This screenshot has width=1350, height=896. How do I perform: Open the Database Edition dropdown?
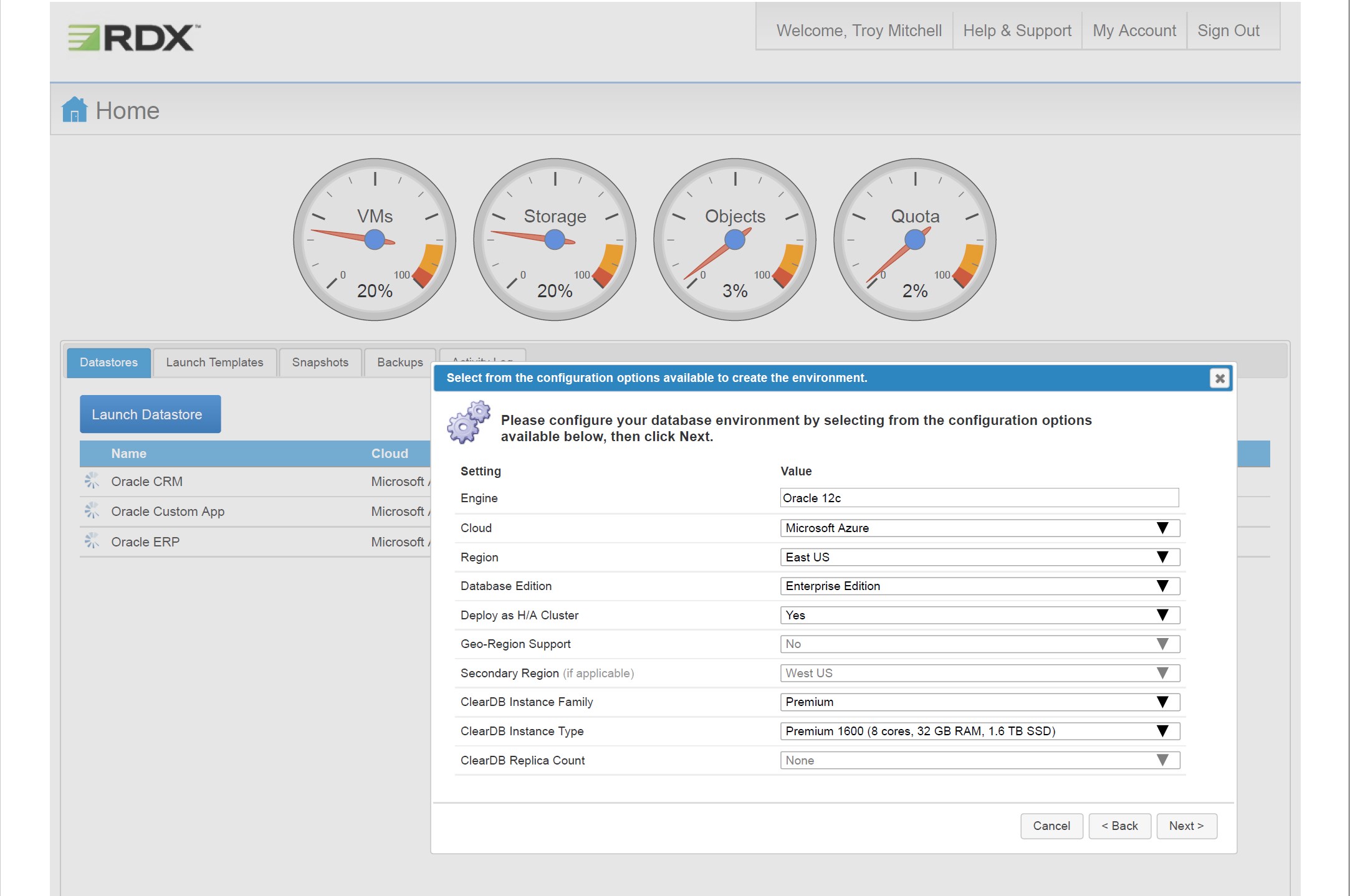[979, 586]
